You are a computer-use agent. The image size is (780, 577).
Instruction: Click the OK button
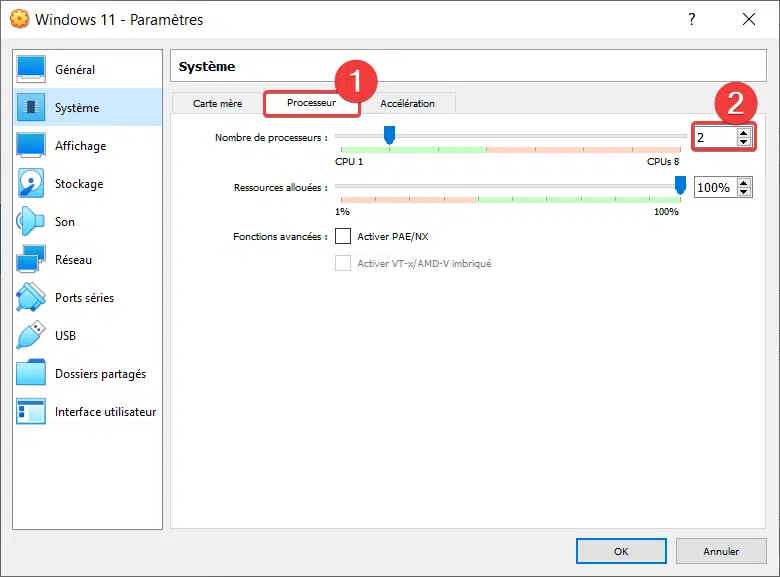pos(621,551)
